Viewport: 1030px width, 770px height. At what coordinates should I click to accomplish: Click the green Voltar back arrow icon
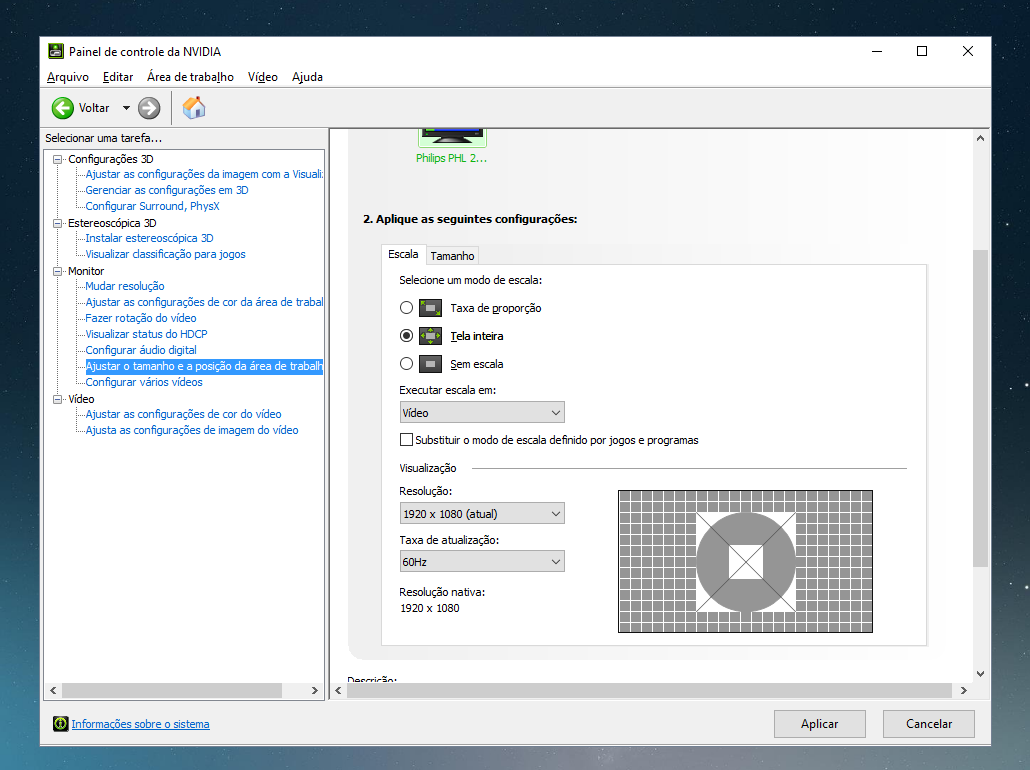(x=63, y=108)
